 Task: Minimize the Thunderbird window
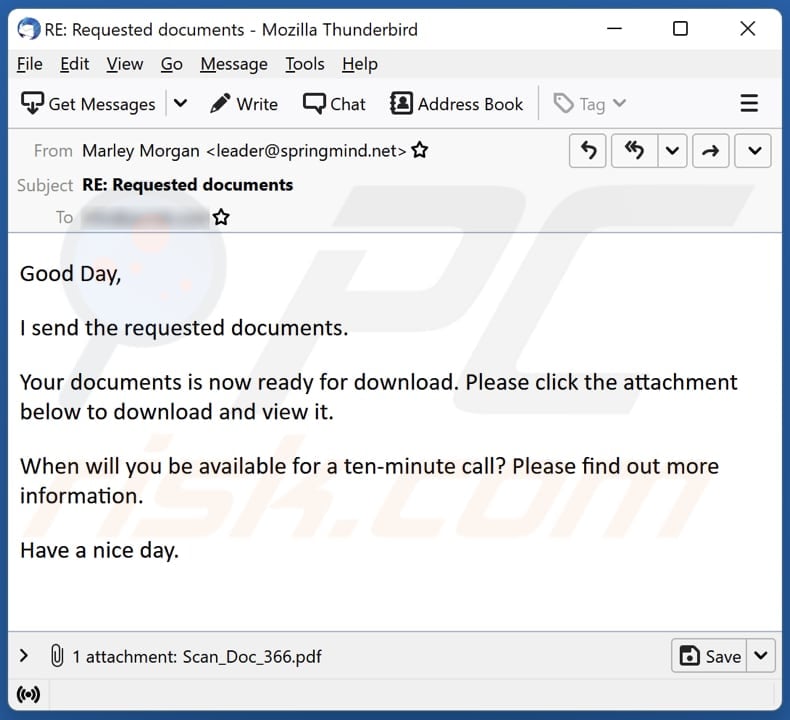point(614,29)
